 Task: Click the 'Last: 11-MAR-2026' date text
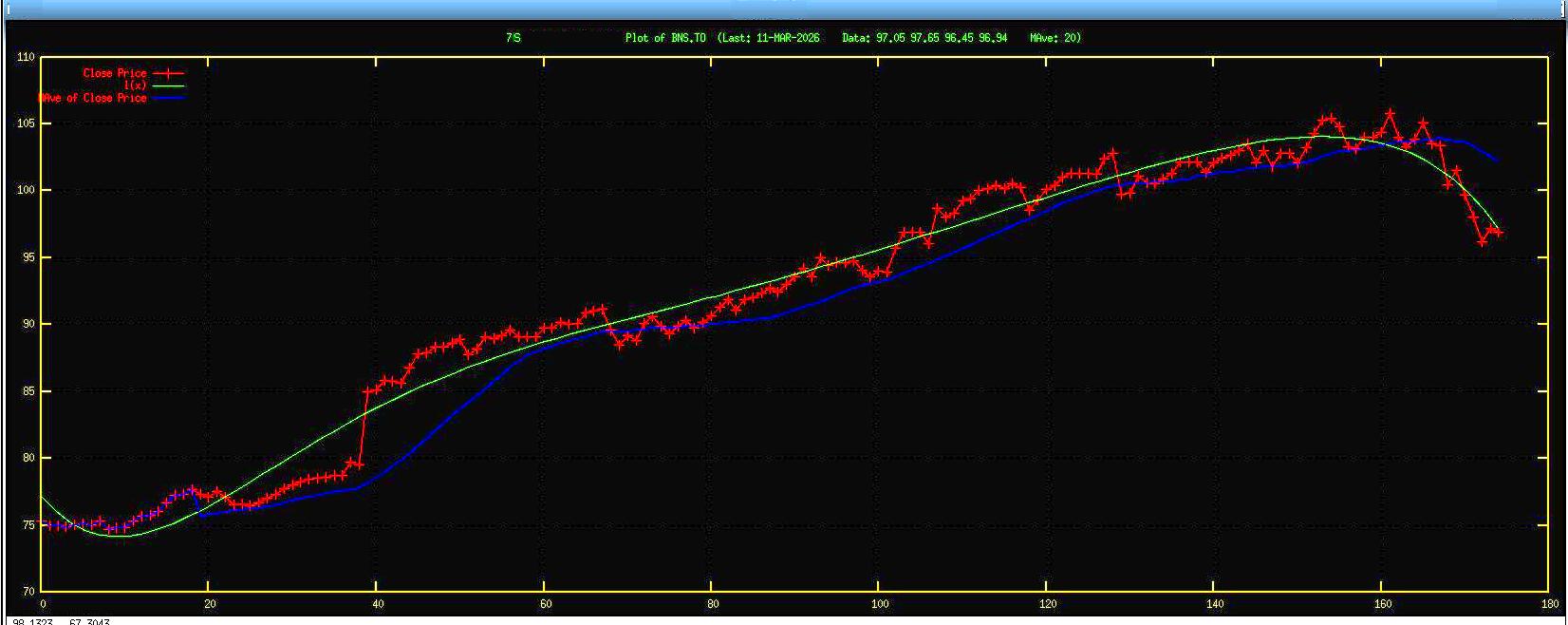(769, 38)
